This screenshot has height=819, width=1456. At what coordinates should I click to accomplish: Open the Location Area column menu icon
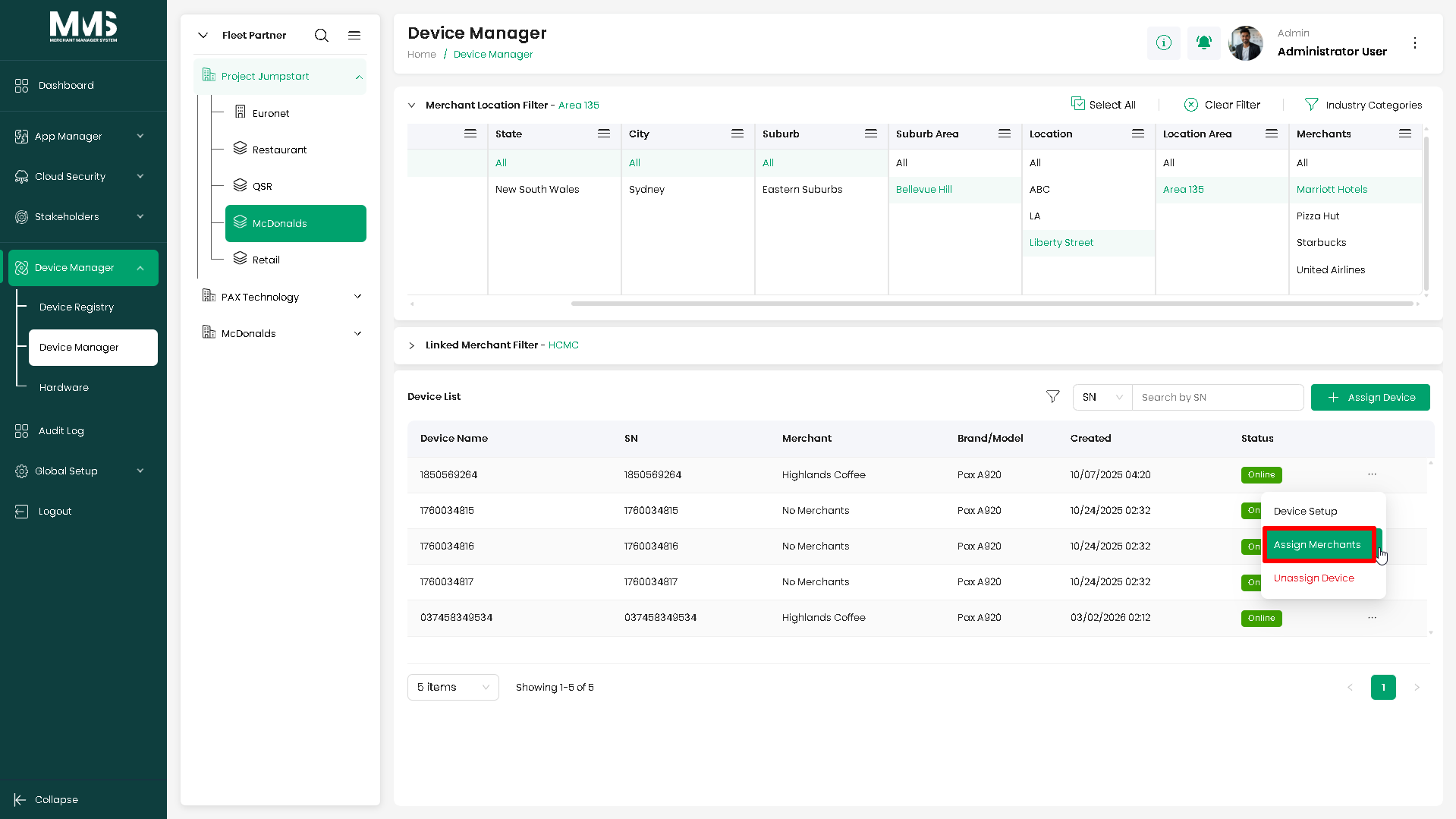coord(1272,134)
